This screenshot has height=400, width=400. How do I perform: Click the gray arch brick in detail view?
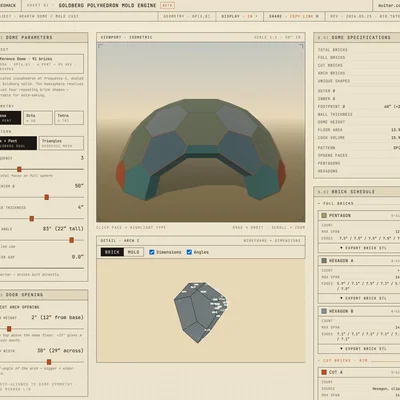(x=200, y=312)
